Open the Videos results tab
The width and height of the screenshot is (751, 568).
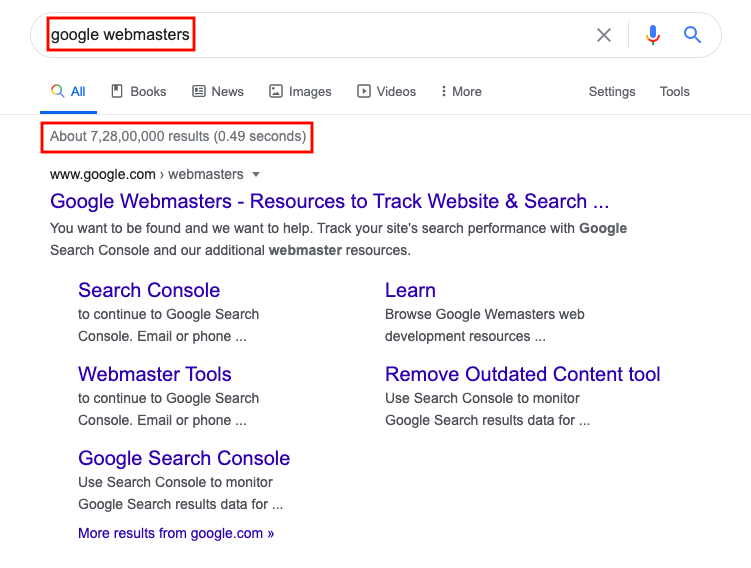[386, 91]
